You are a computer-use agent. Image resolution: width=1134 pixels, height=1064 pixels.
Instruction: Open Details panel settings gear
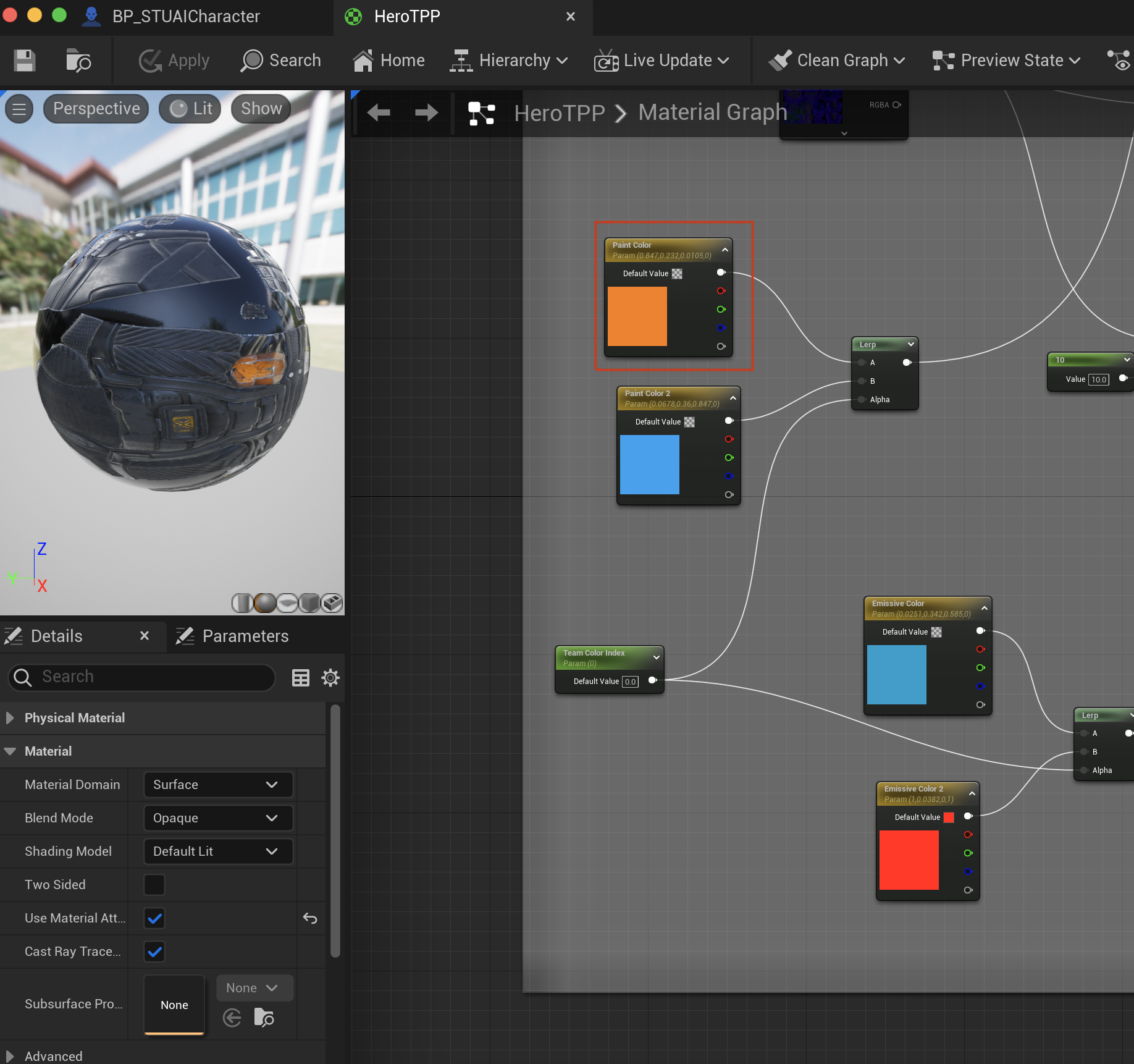[330, 678]
